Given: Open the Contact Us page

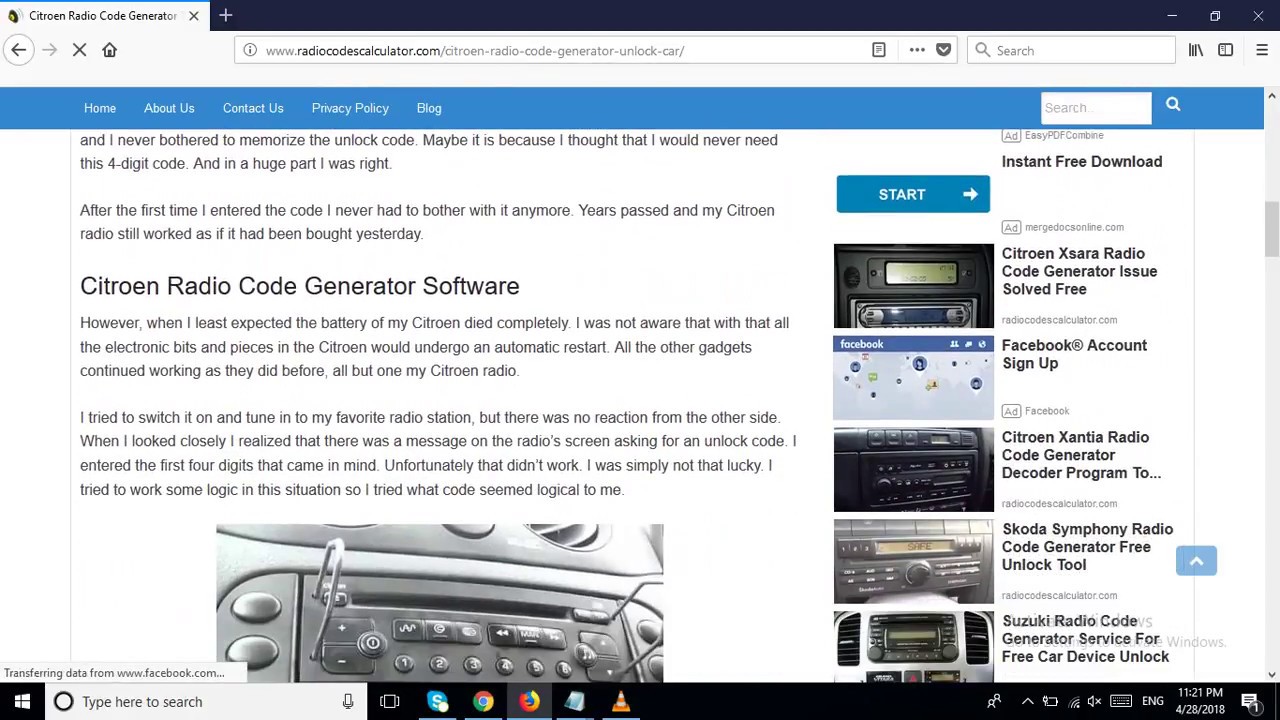Looking at the screenshot, I should [253, 108].
